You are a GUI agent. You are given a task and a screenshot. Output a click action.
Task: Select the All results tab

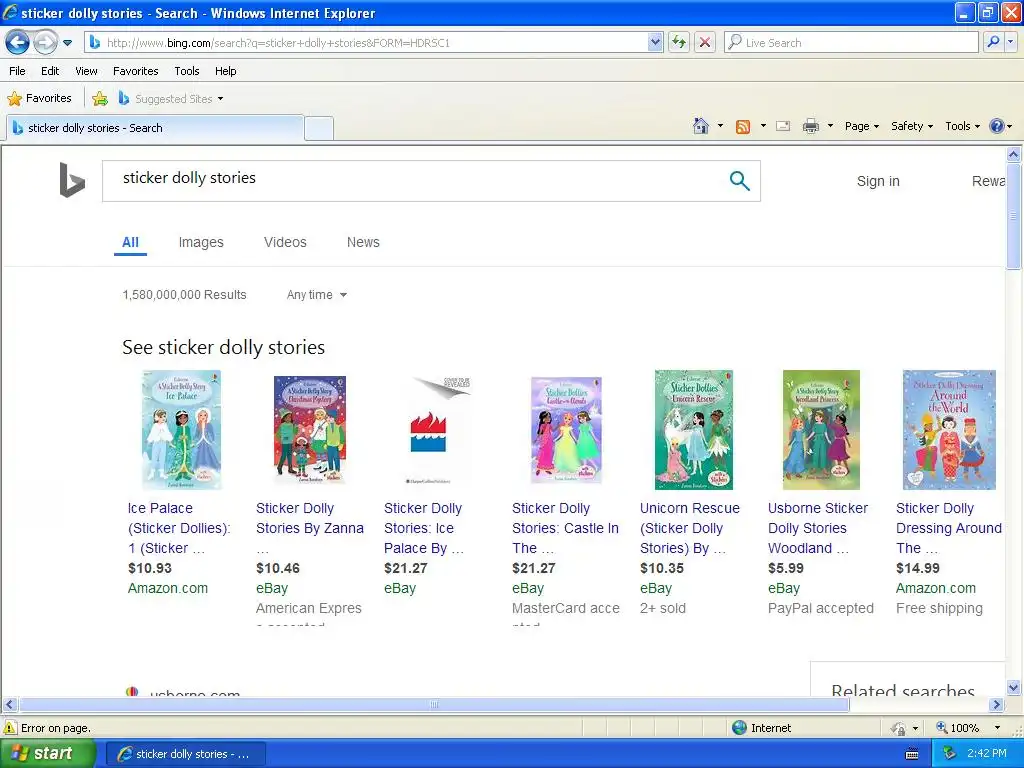130,242
